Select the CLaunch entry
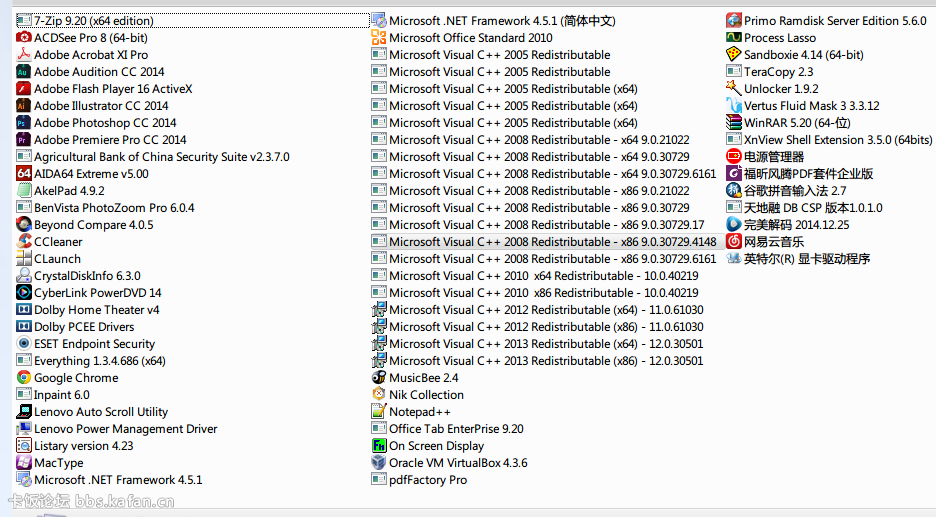Viewport: 936px width, 517px height. click(49, 258)
